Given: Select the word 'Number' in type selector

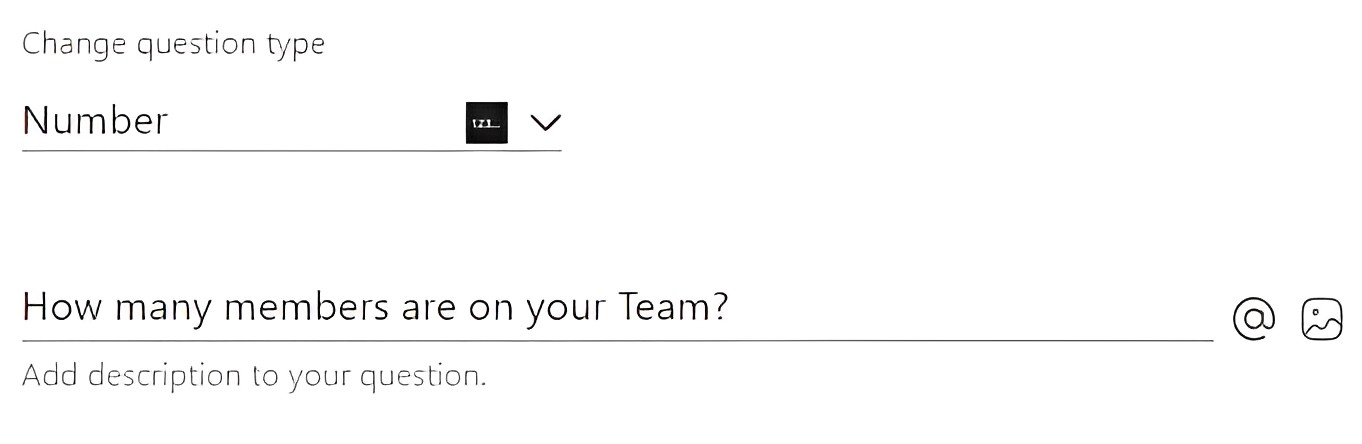Looking at the screenshot, I should (x=95, y=122).
